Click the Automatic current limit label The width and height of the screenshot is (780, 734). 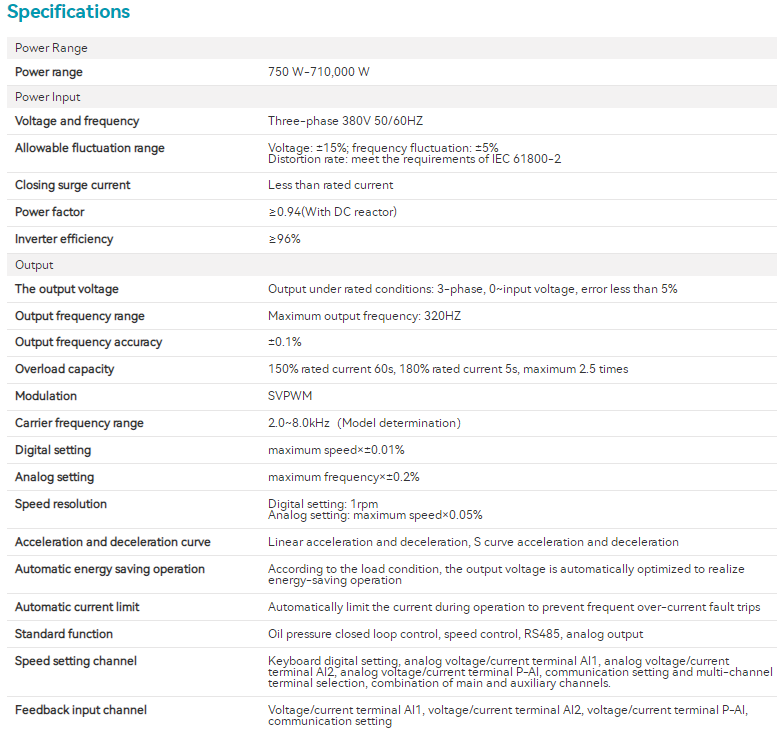click(x=77, y=607)
